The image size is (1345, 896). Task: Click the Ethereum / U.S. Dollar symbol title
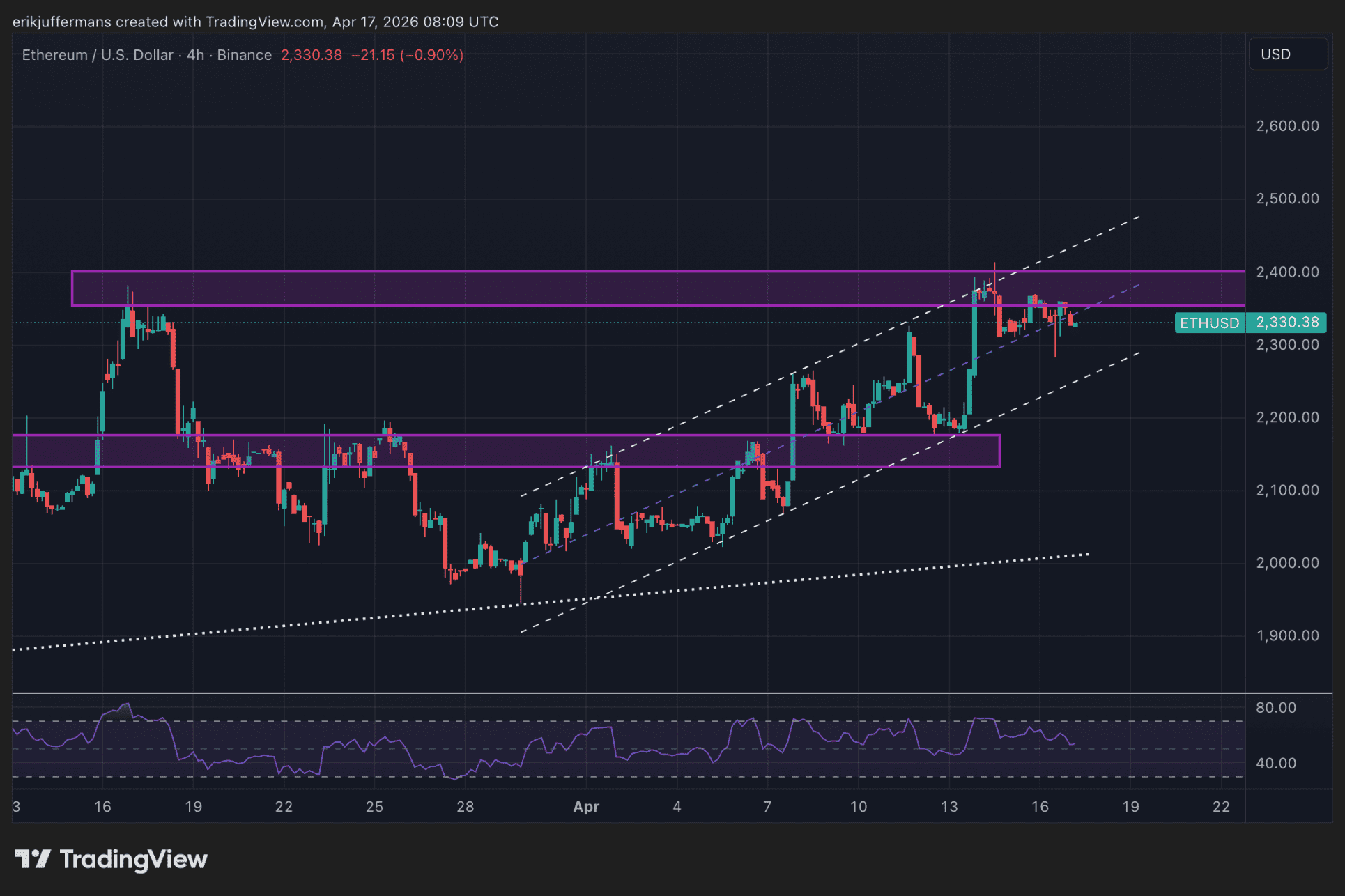[98, 55]
